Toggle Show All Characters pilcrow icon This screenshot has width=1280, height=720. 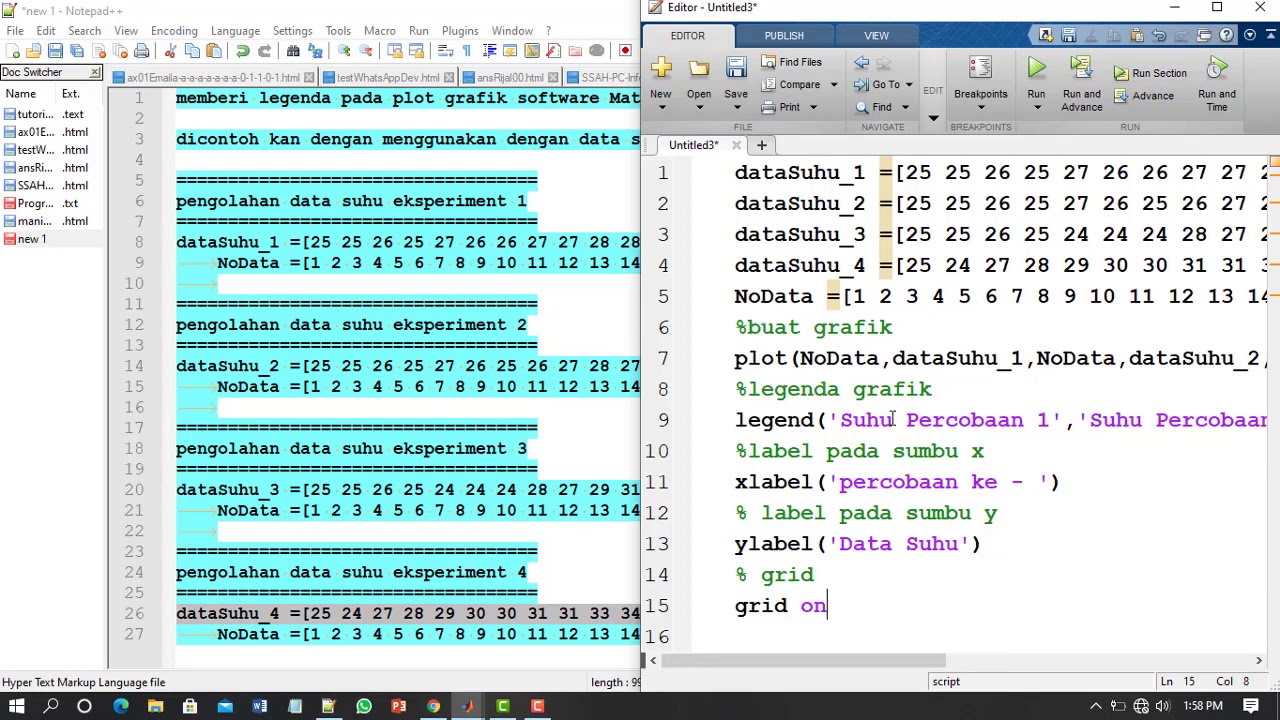pos(467,51)
